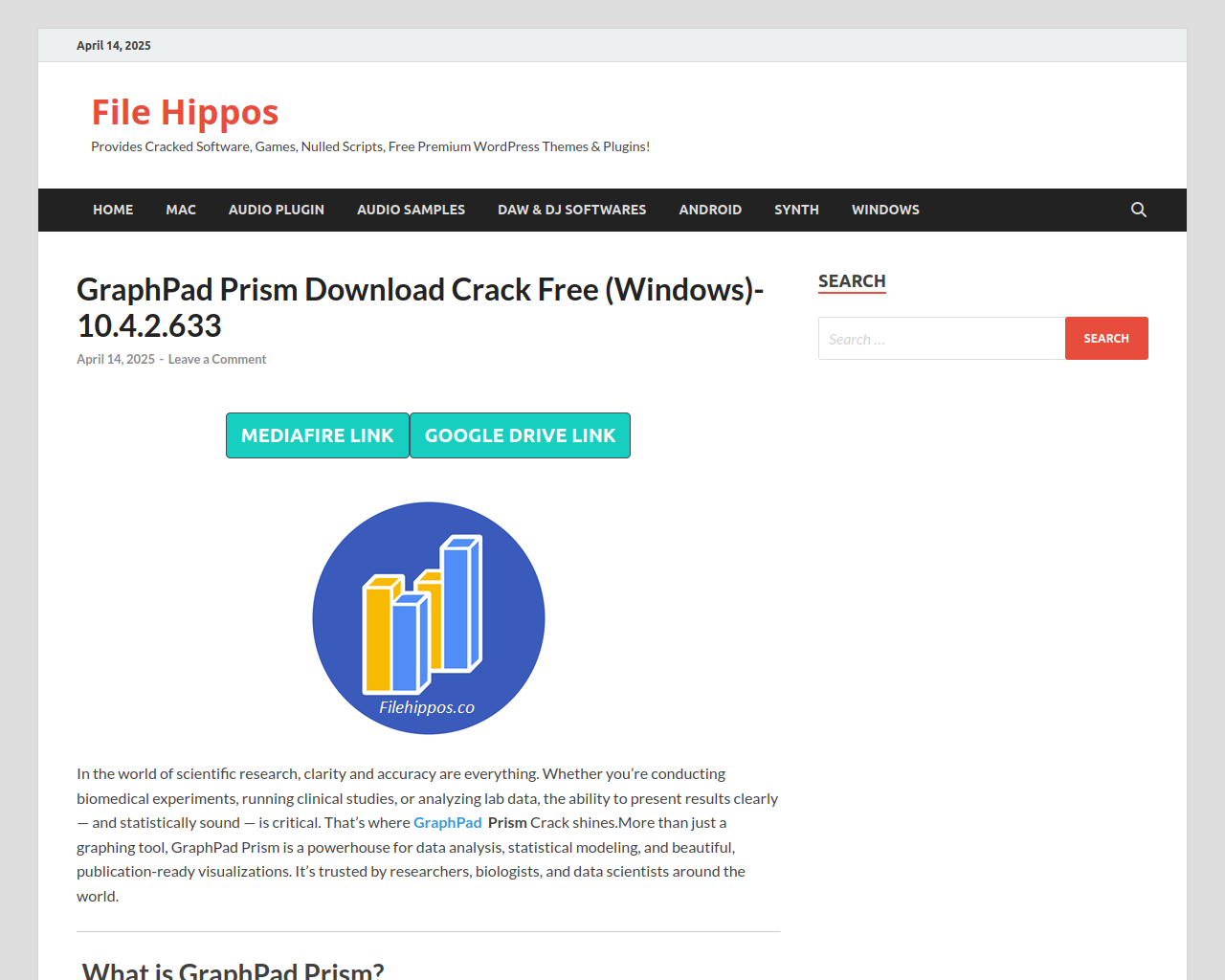The height and width of the screenshot is (980, 1225).
Task: Click the GraphPad Prism Download Crack post title
Action: [x=420, y=307]
